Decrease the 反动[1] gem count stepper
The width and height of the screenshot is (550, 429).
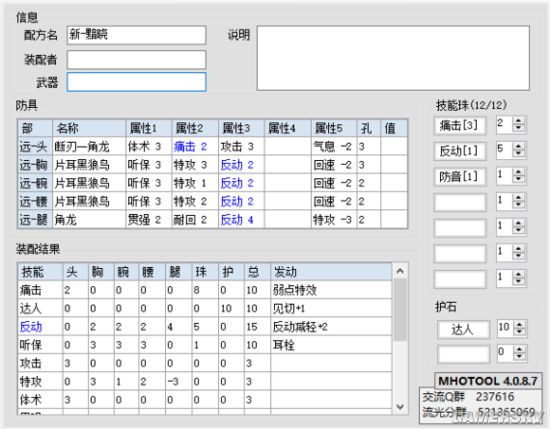tap(518, 155)
